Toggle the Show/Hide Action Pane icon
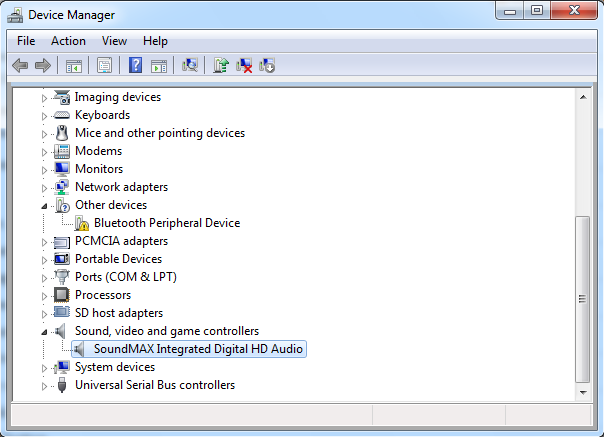The height and width of the screenshot is (437, 604). [x=159, y=66]
